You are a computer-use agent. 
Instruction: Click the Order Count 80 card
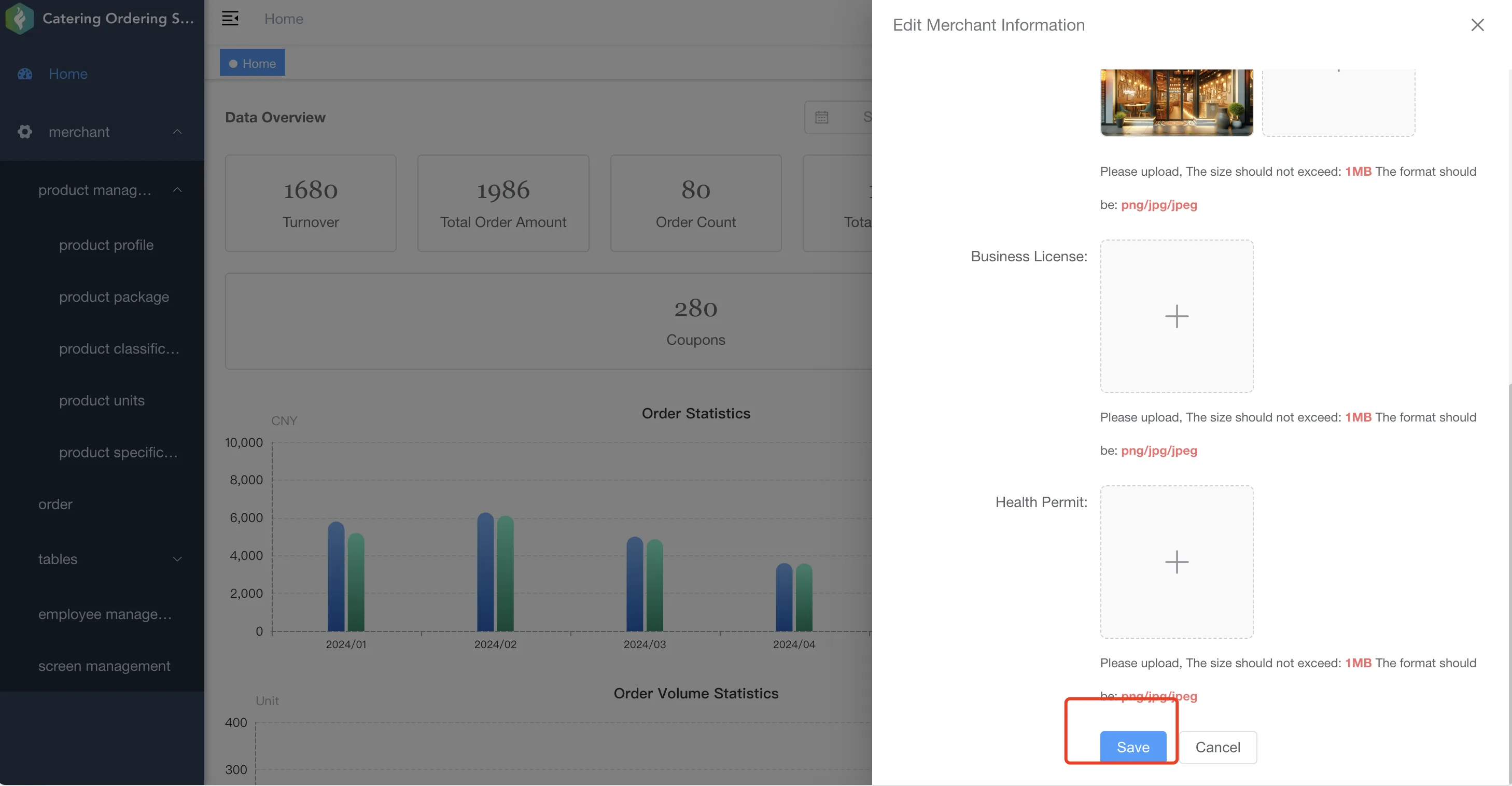695,203
